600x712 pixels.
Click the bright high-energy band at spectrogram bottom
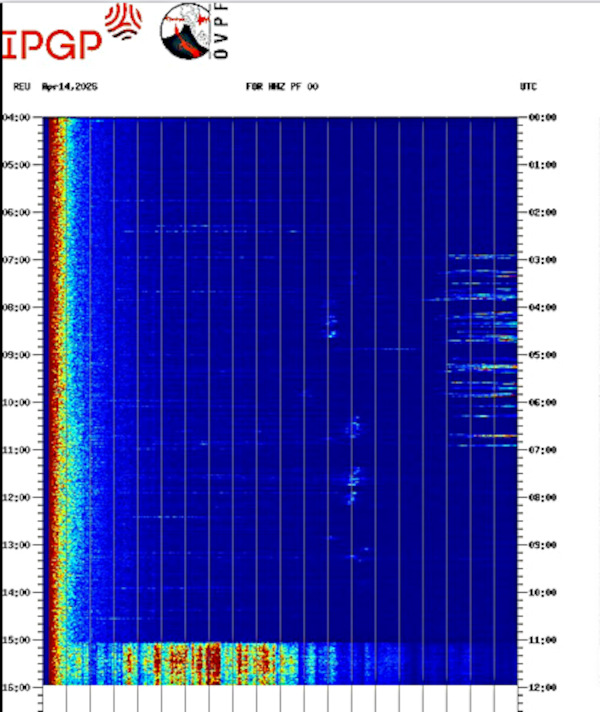(x=200, y=664)
